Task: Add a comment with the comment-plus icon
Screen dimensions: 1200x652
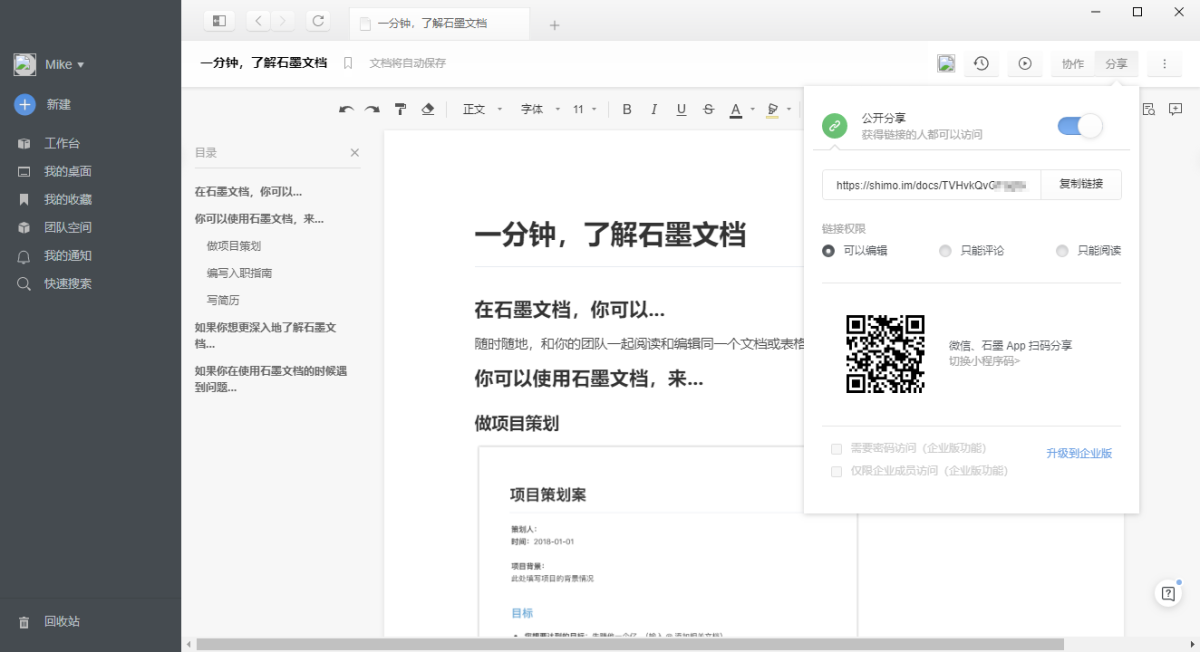Action: (x=1176, y=109)
